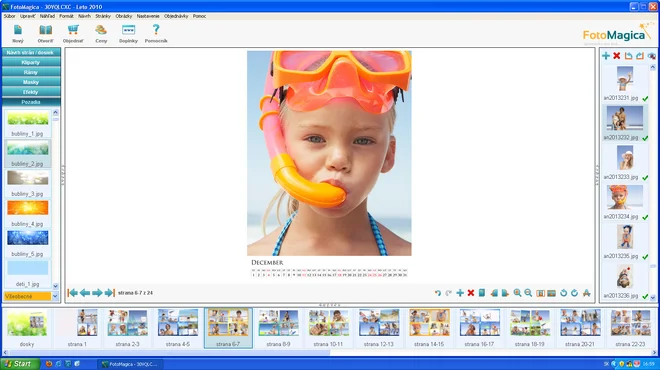The image size is (660, 370).
Task: Click the Objednať shopping cart icon
Action: click(73, 30)
